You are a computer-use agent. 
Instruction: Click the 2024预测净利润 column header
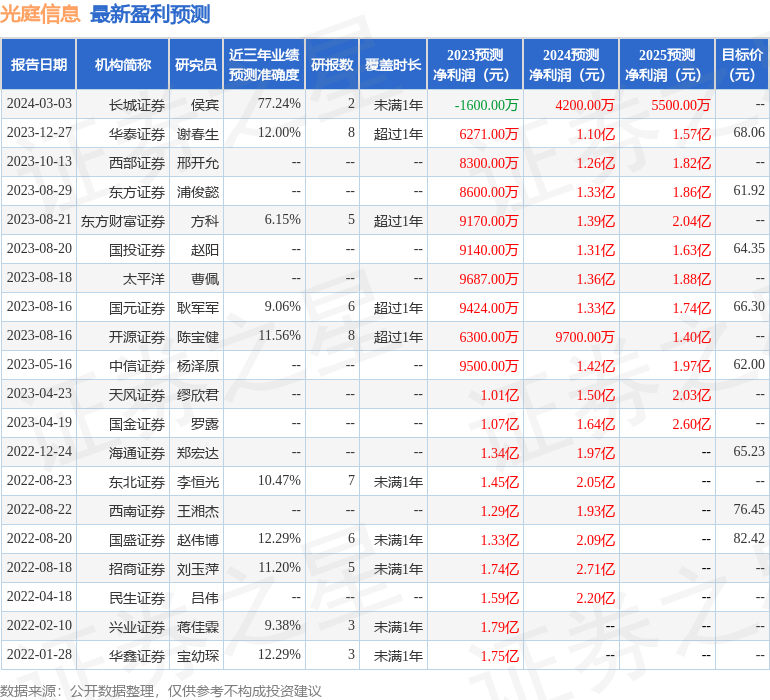click(571, 65)
